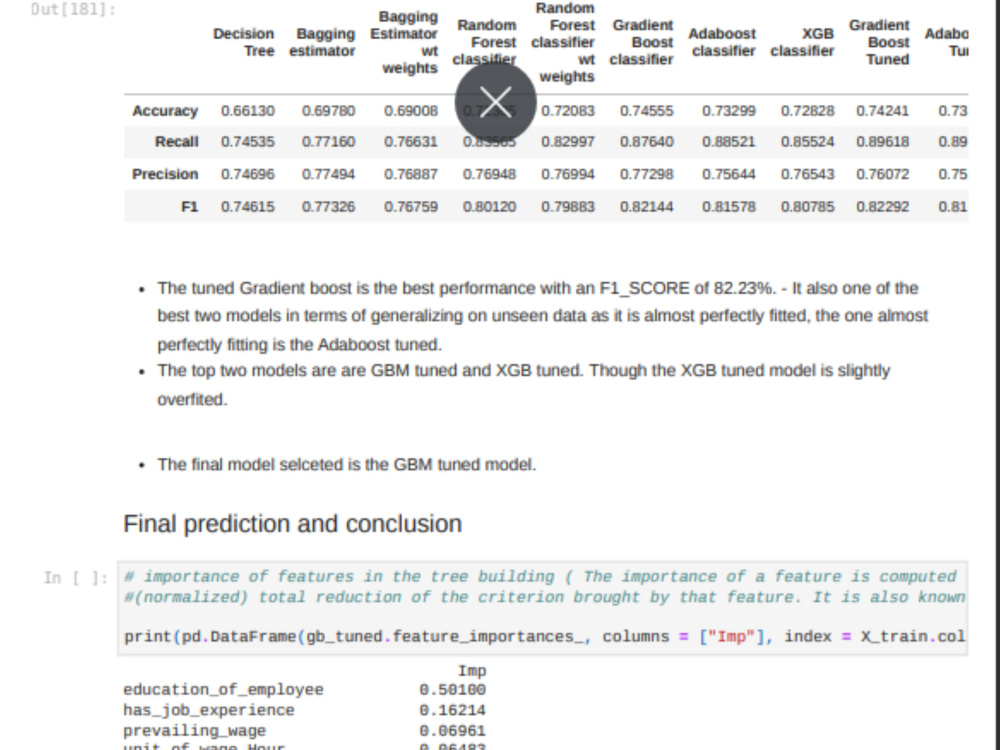
Task: Click the bullet about GBM tuned and XGB tuned
Action: pyautogui.click(x=524, y=385)
